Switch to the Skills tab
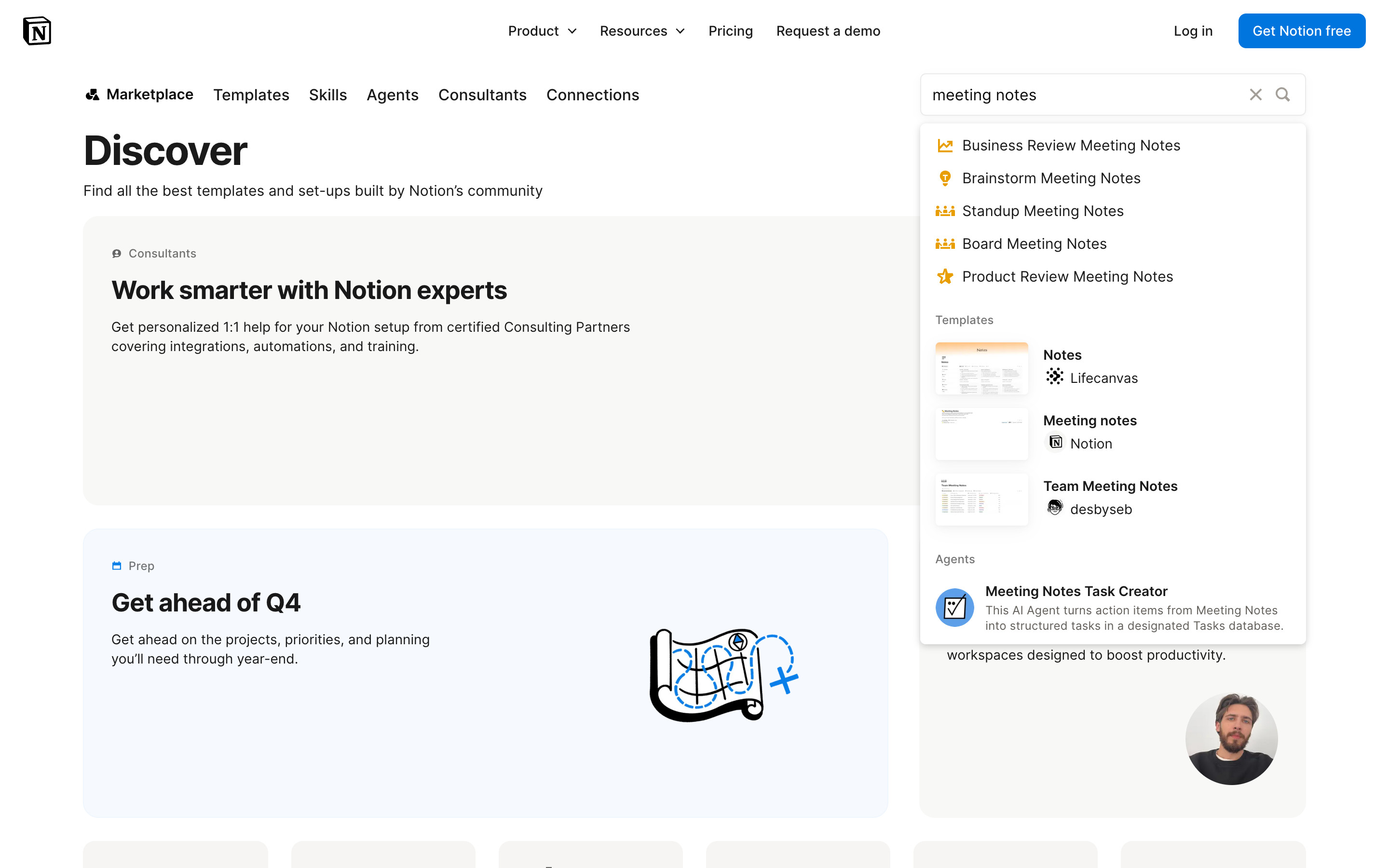1389x868 pixels. 328,95
